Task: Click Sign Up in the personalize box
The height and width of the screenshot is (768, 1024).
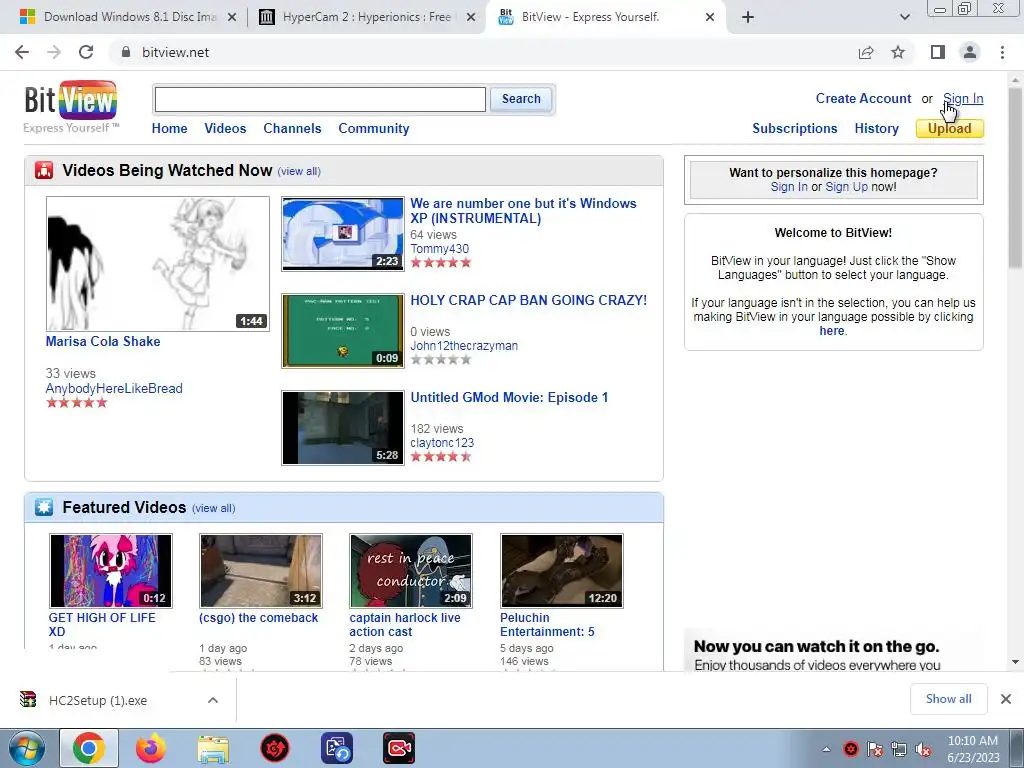Action: coord(846,187)
